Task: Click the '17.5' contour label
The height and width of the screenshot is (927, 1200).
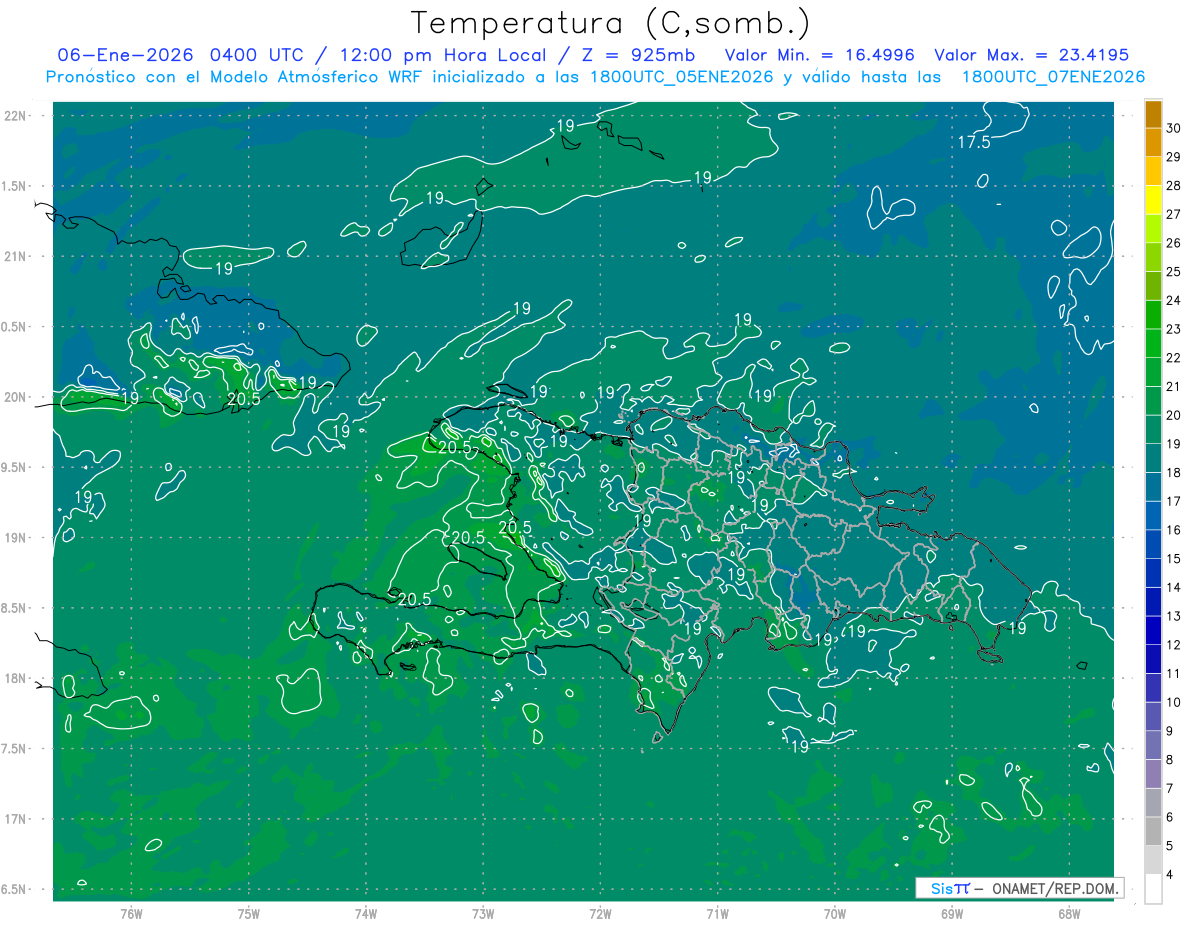Action: (x=974, y=142)
